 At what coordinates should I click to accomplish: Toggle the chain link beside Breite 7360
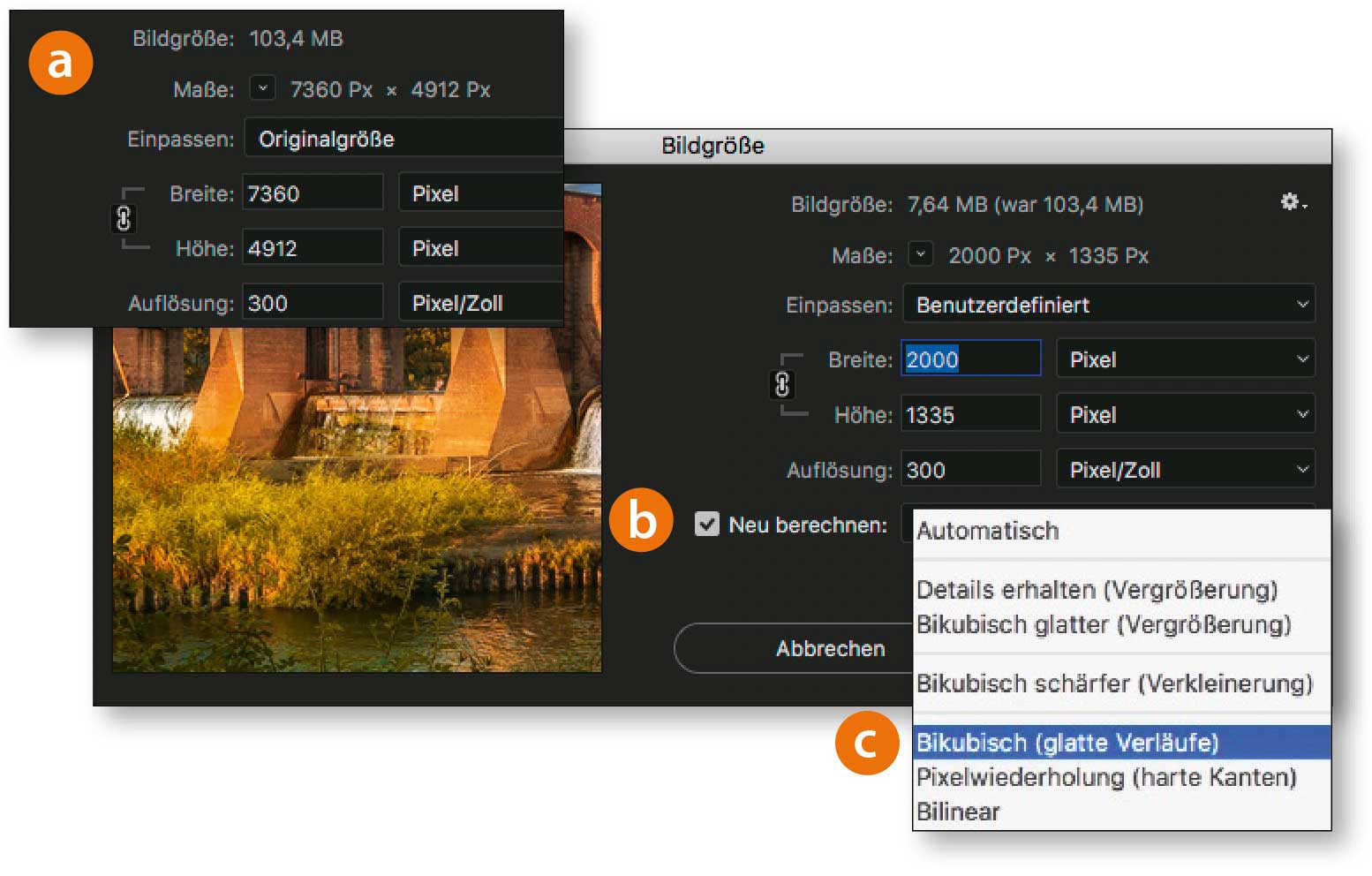pyautogui.click(x=124, y=218)
